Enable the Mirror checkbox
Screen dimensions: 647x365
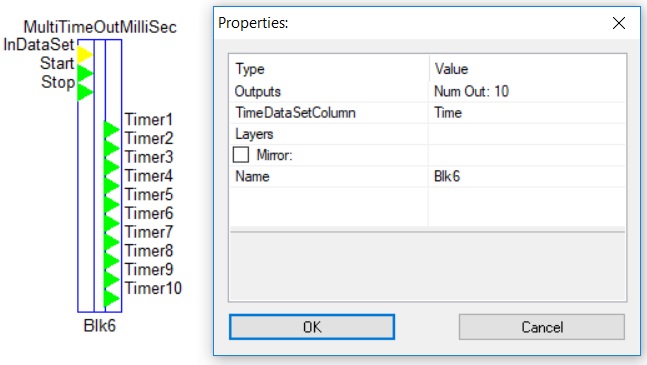point(241,155)
